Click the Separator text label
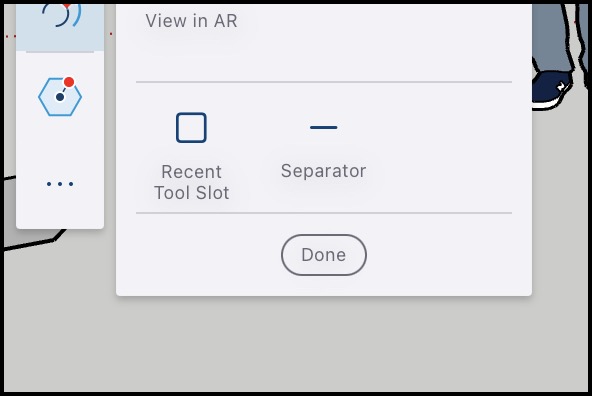Image resolution: width=592 pixels, height=396 pixels. pos(324,171)
